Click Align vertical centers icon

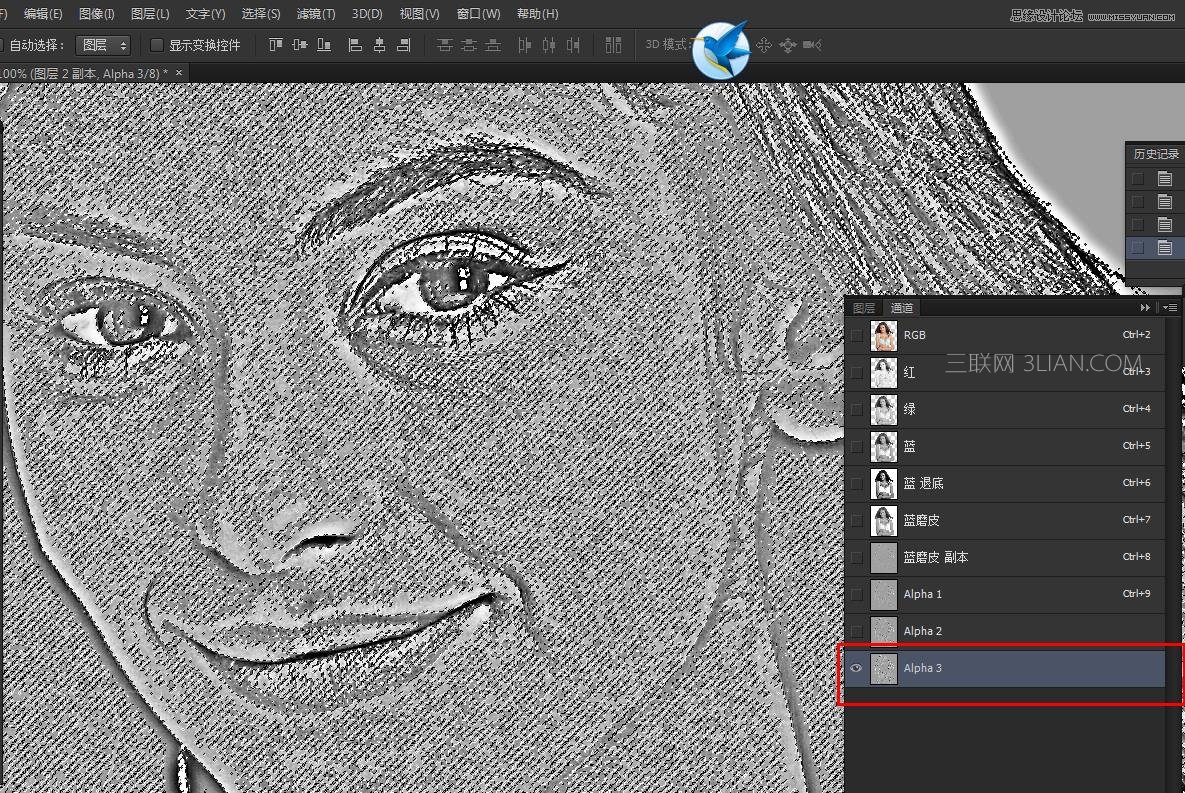click(x=300, y=45)
